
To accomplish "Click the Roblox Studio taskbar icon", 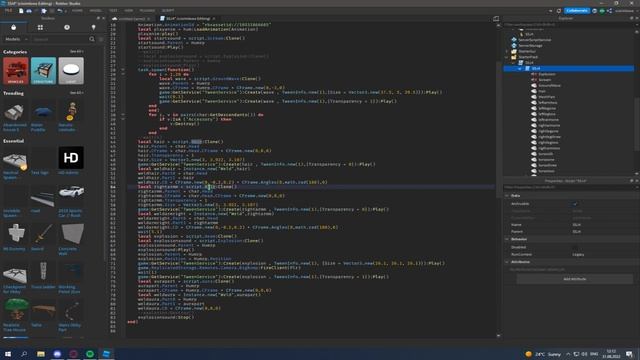I will (x=106, y=354).
